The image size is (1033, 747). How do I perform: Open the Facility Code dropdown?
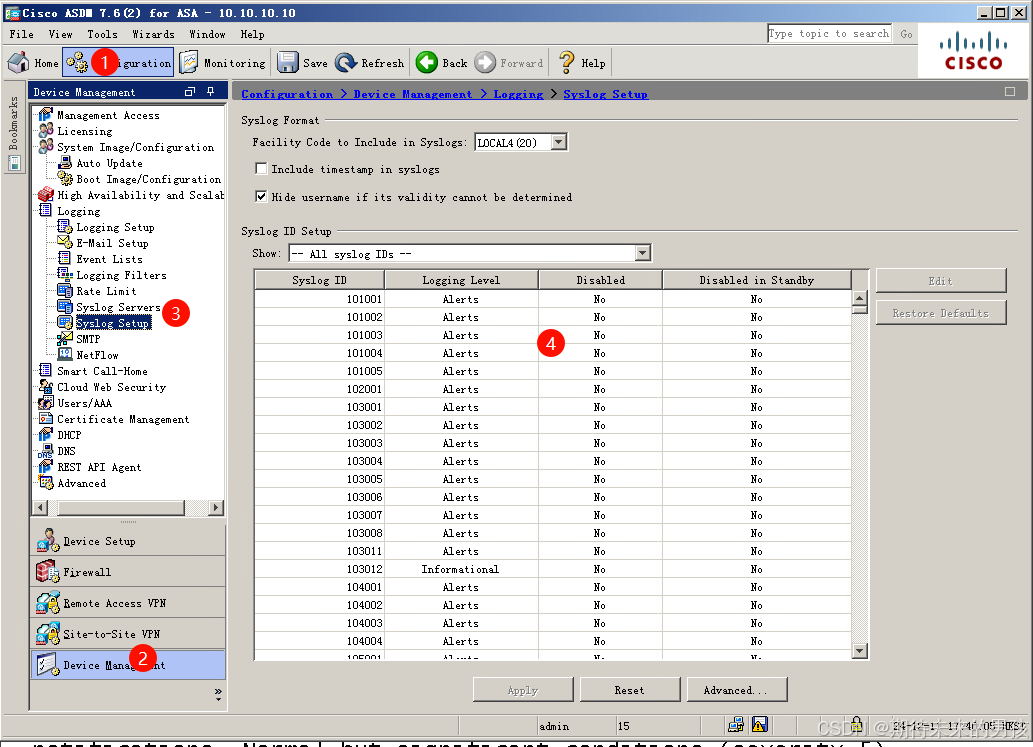pos(559,142)
